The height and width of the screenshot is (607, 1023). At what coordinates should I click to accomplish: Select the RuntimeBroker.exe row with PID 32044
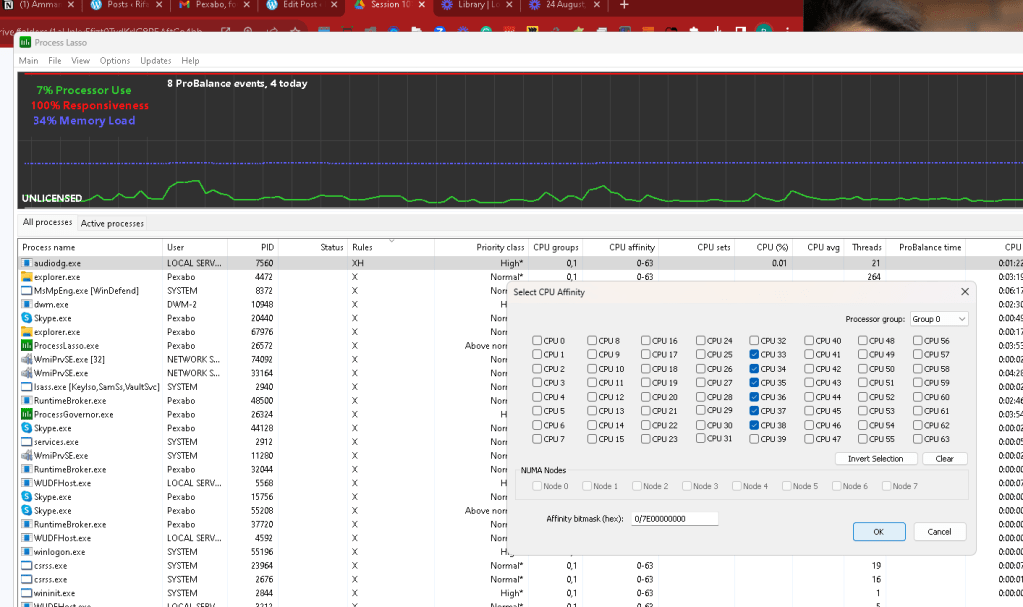coord(261,469)
